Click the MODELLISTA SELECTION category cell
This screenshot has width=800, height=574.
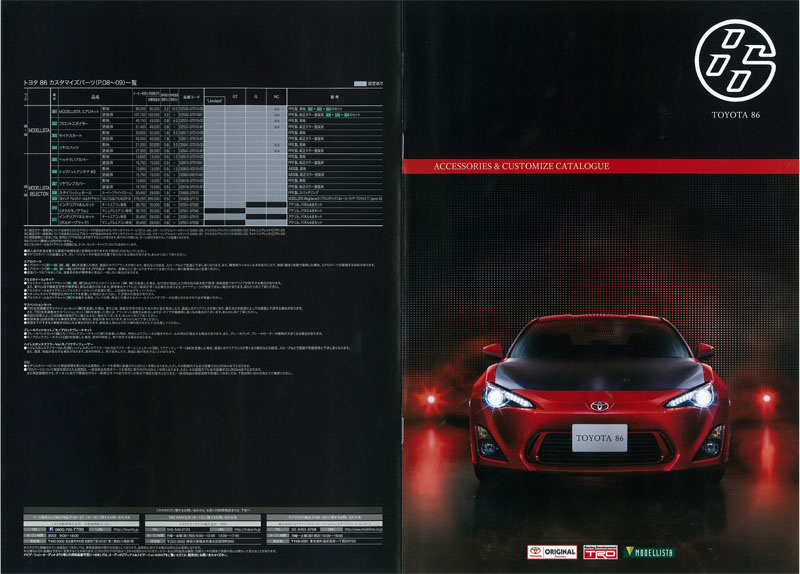[x=39, y=191]
